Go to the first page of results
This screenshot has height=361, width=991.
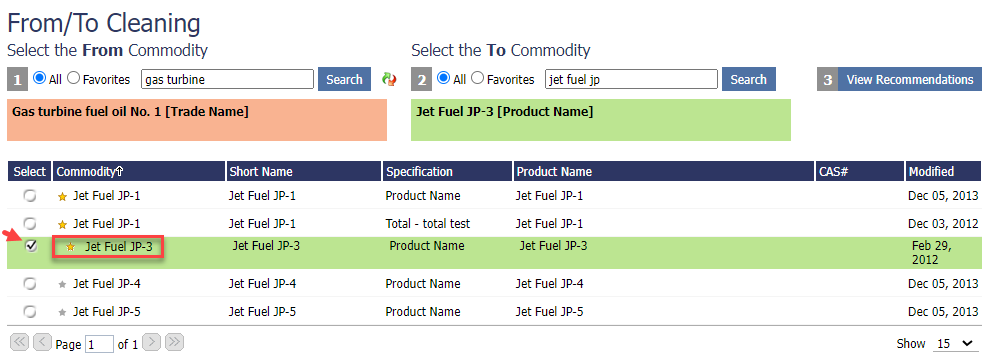pyautogui.click(x=20, y=343)
